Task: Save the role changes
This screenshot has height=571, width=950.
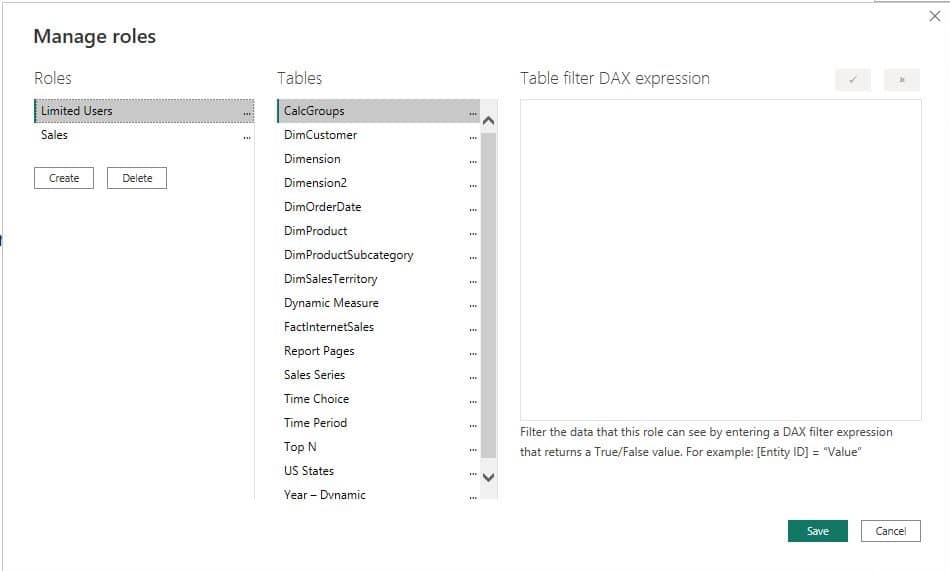Action: (817, 531)
